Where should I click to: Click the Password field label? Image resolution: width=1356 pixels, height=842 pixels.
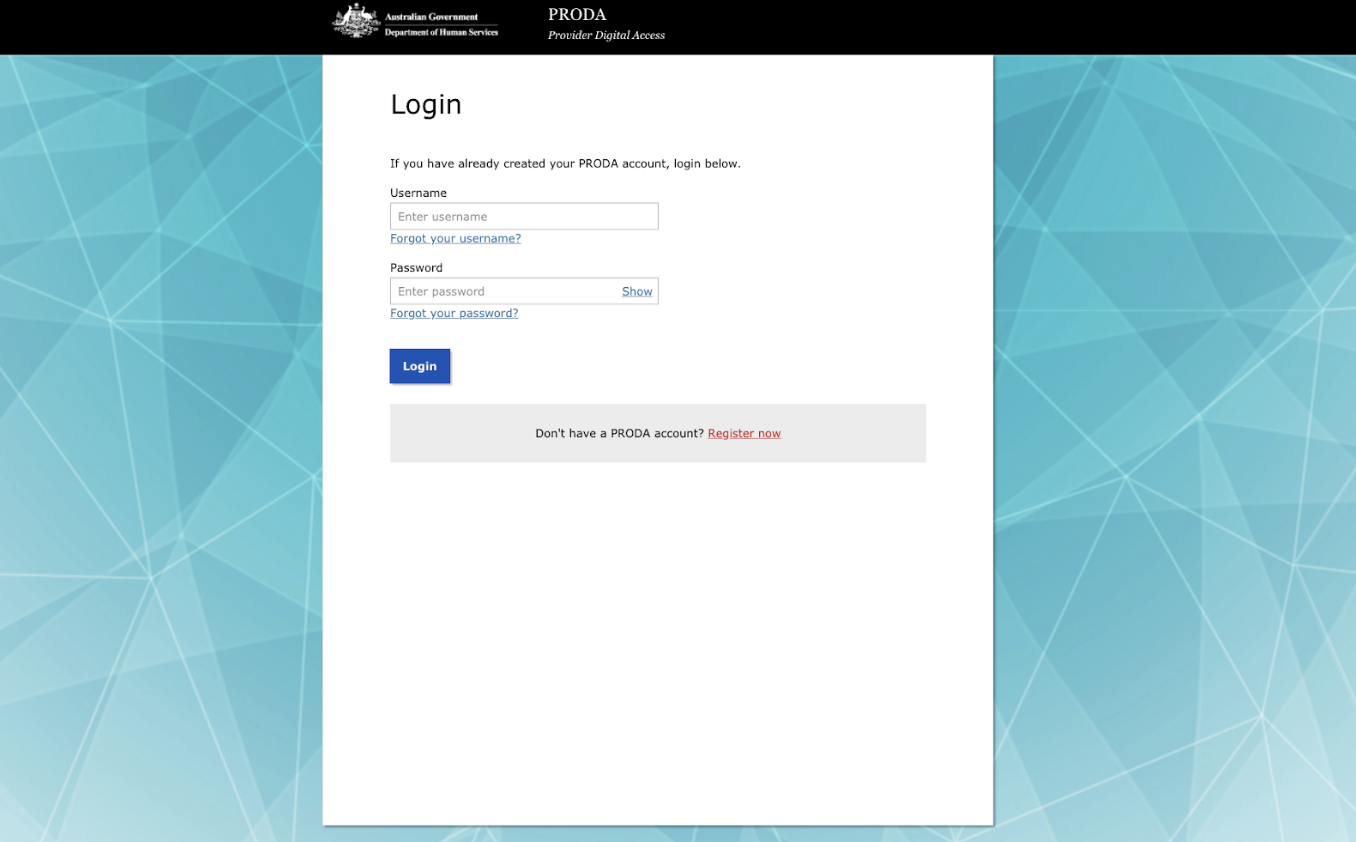point(416,268)
